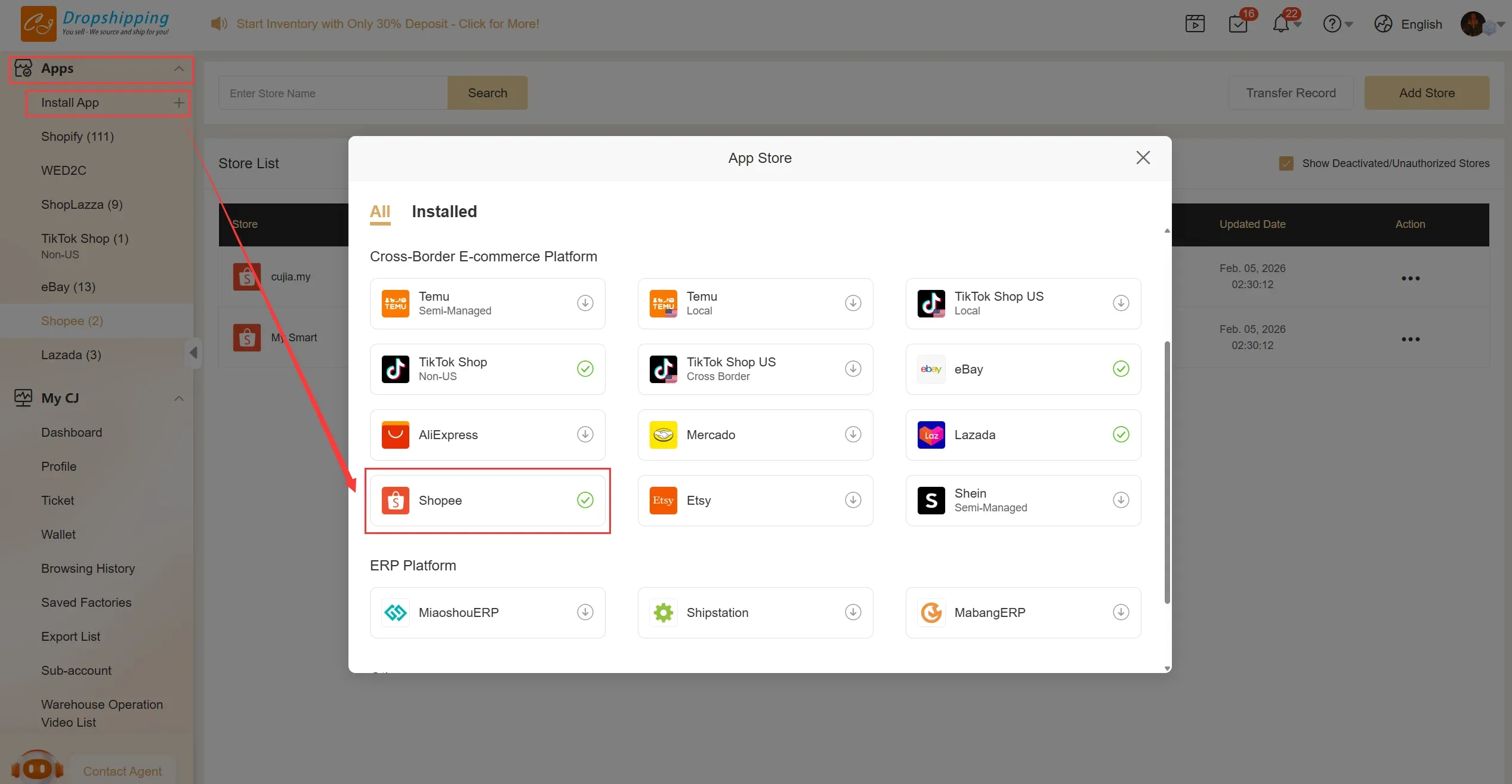Click the notification bell icon

[1280, 24]
